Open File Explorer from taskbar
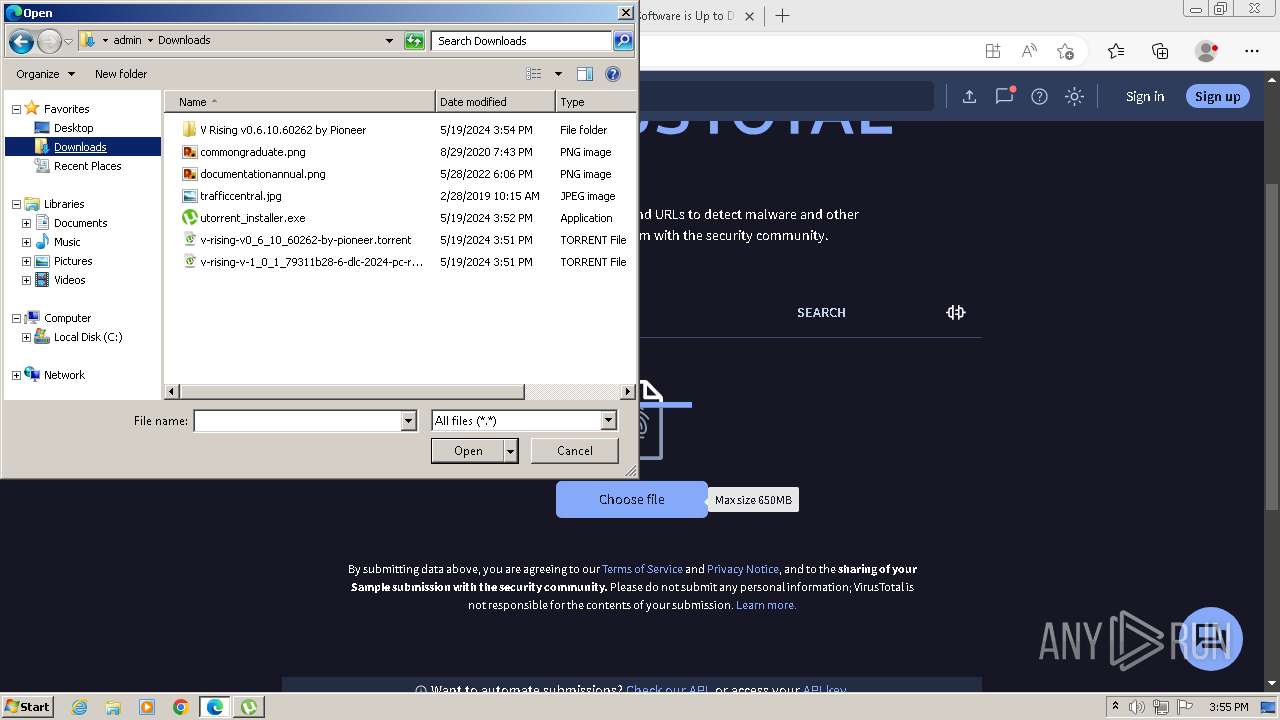The height and width of the screenshot is (720, 1280). point(113,707)
